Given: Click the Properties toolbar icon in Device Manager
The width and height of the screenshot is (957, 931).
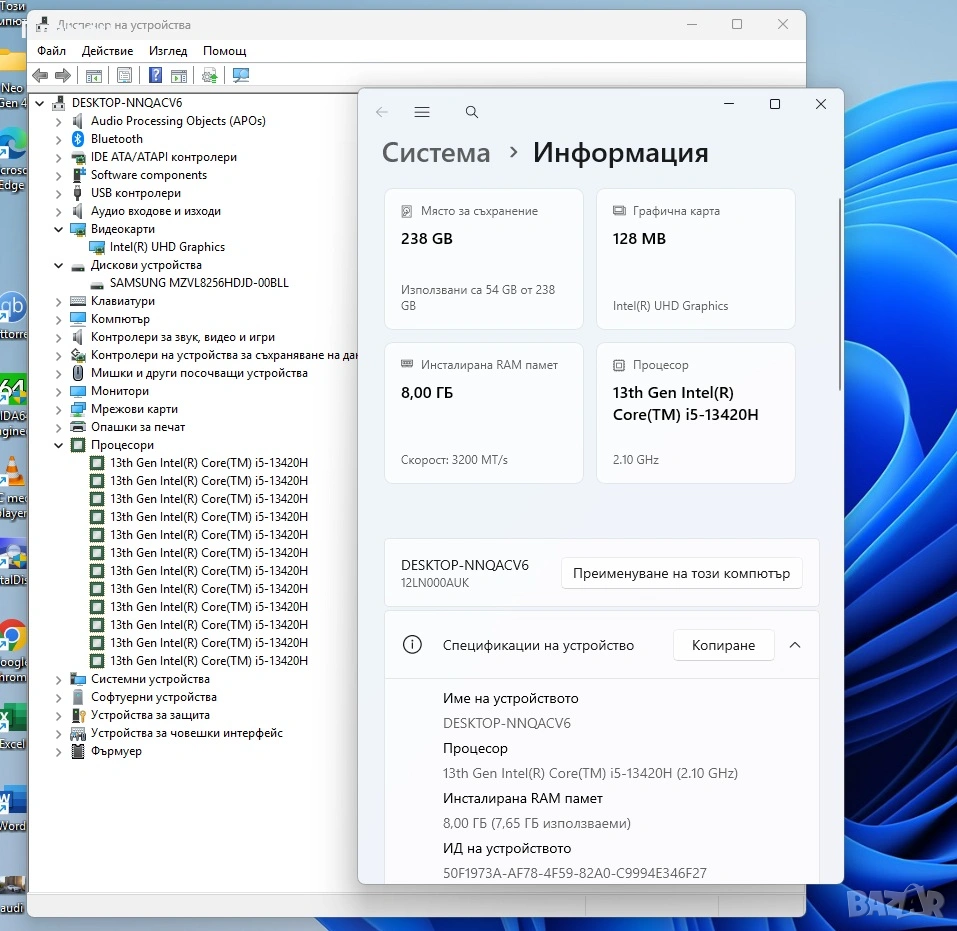Looking at the screenshot, I should pyautogui.click(x=124, y=75).
